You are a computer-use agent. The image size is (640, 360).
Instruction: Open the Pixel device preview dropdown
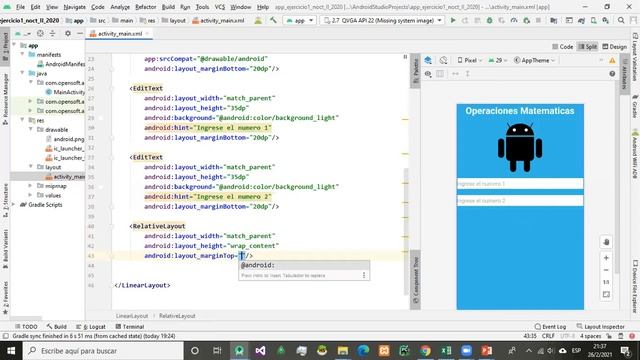coord(469,60)
